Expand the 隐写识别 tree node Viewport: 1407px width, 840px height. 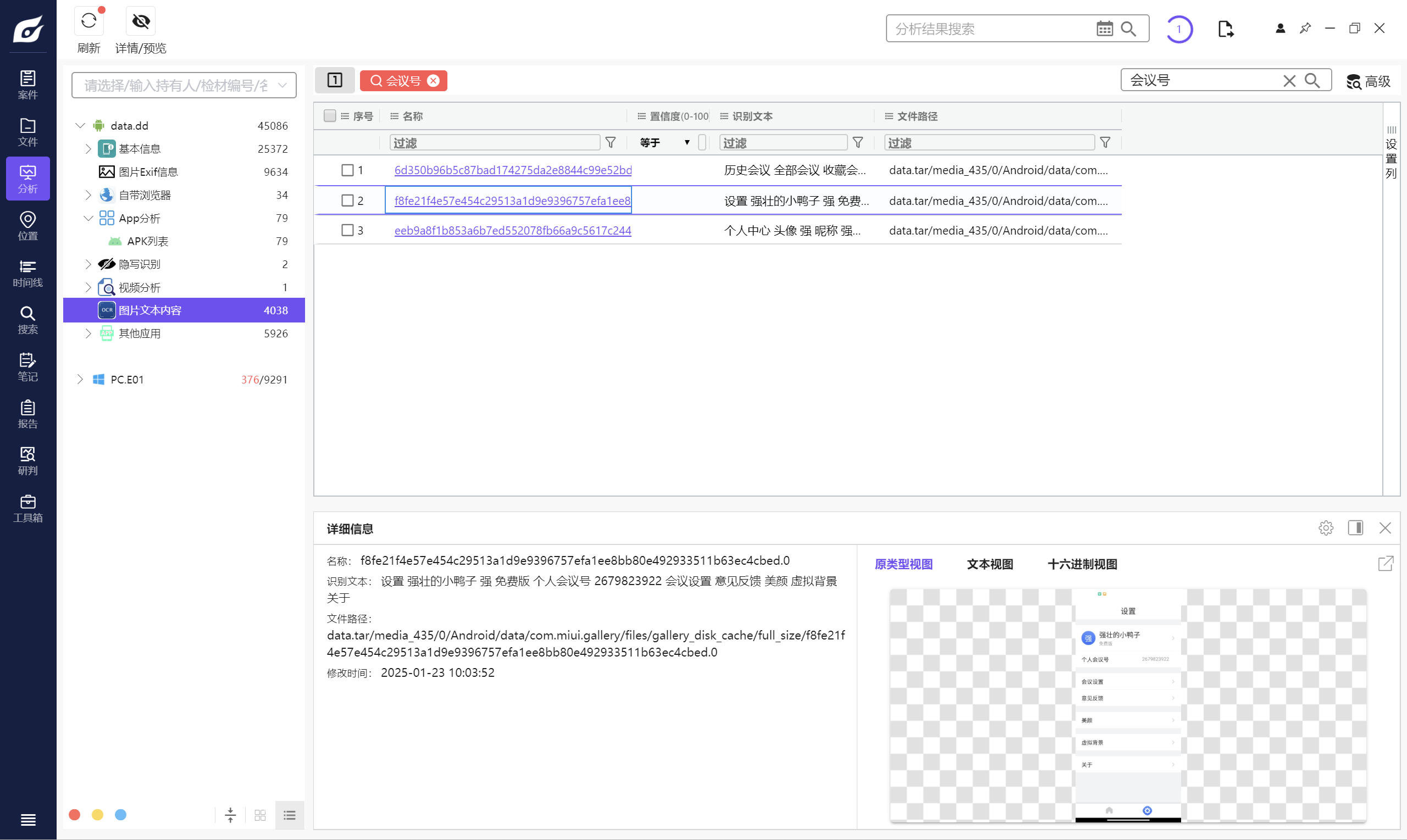88,264
